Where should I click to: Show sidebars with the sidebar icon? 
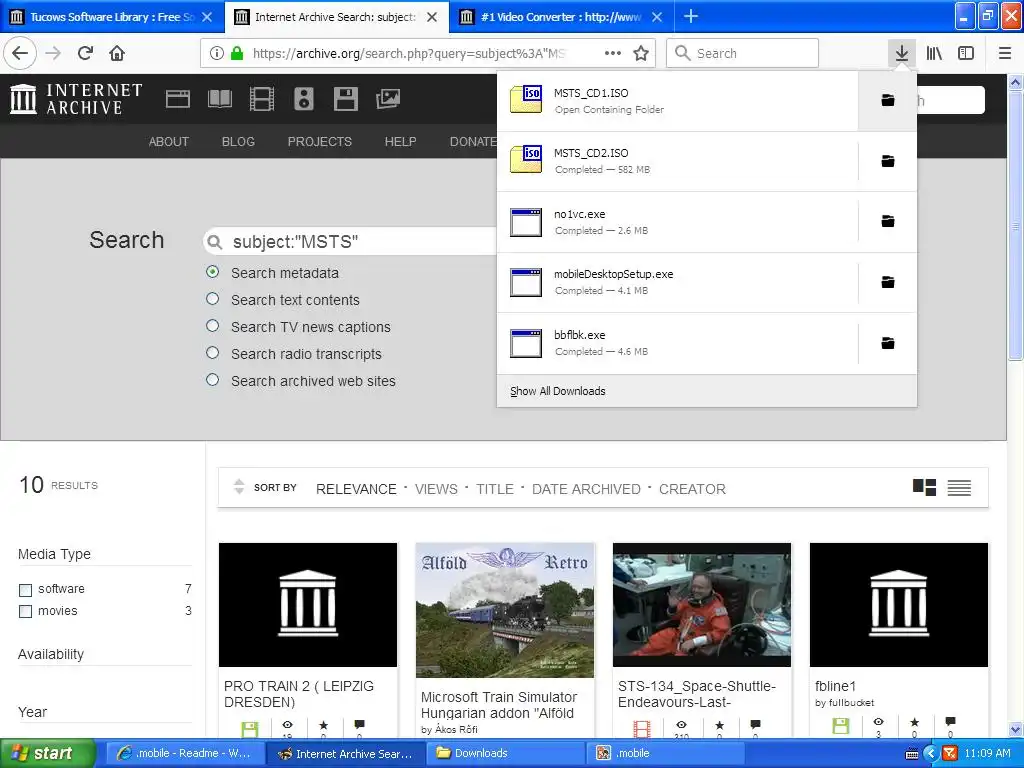click(x=966, y=53)
